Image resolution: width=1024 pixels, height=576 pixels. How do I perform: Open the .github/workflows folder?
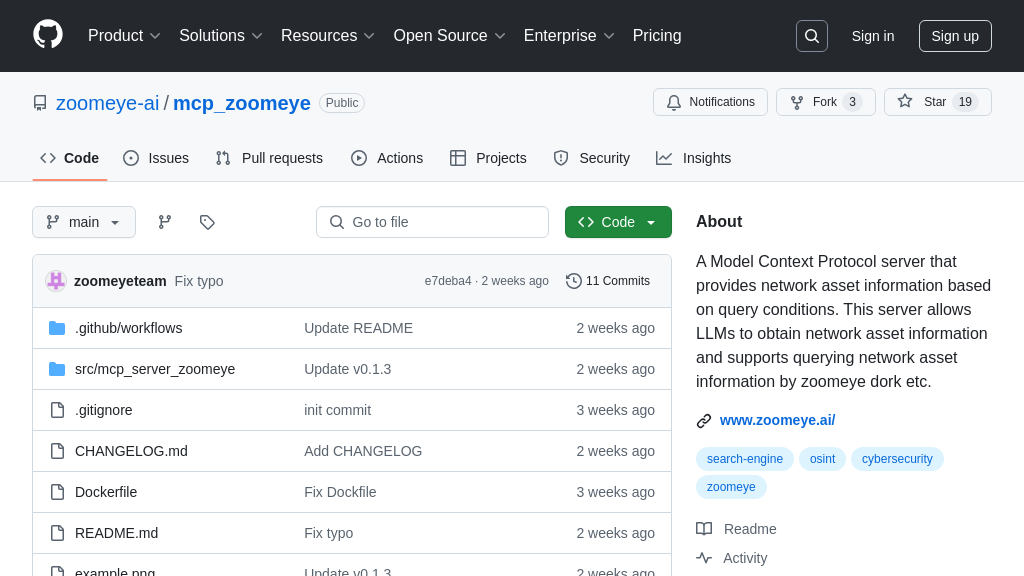pyautogui.click(x=129, y=328)
